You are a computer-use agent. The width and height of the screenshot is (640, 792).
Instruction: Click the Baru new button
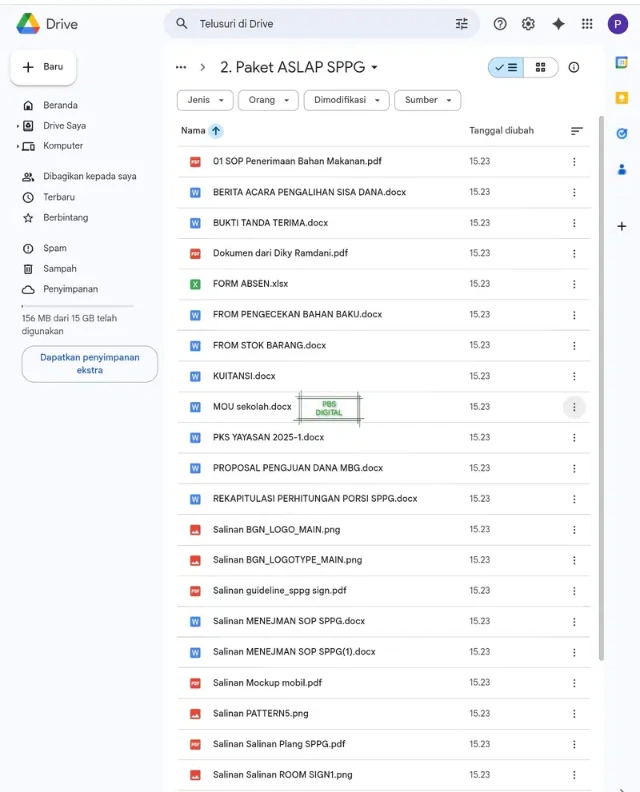43,67
